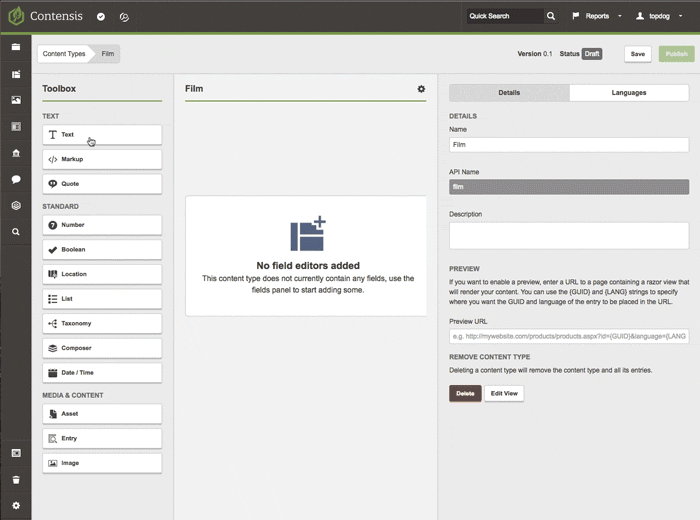Open the search sidebar icon
Image resolution: width=700 pixels, height=520 pixels.
click(16, 232)
